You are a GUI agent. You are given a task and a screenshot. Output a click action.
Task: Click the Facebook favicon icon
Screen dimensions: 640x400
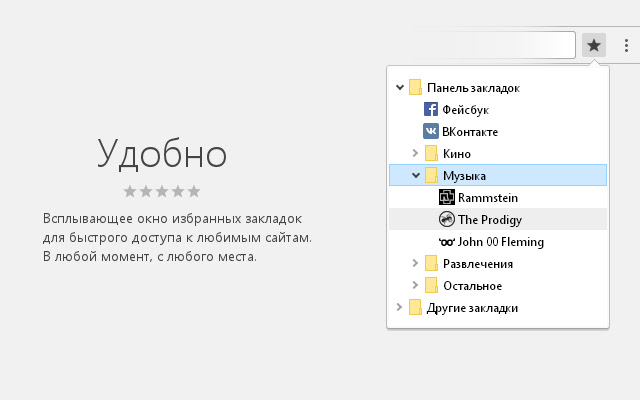pos(431,109)
